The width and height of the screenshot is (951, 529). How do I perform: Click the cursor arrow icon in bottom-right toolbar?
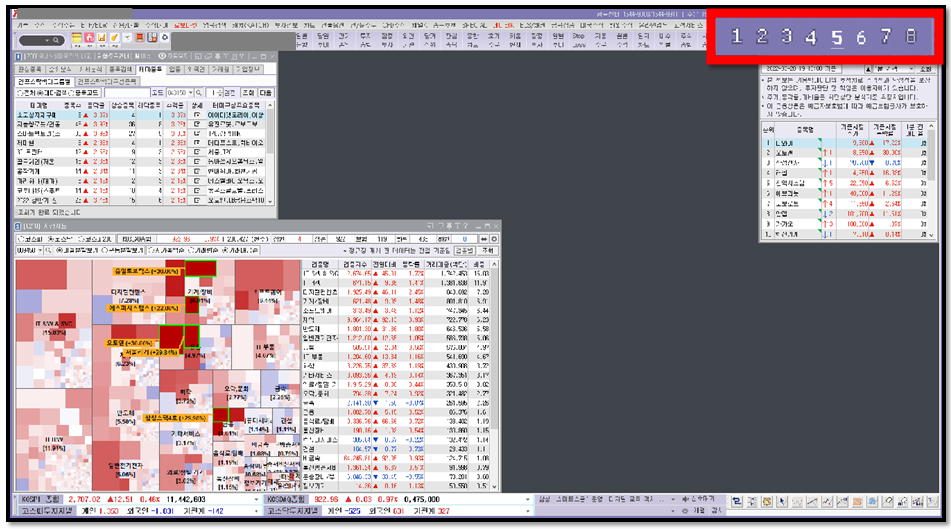pyautogui.click(x=782, y=502)
